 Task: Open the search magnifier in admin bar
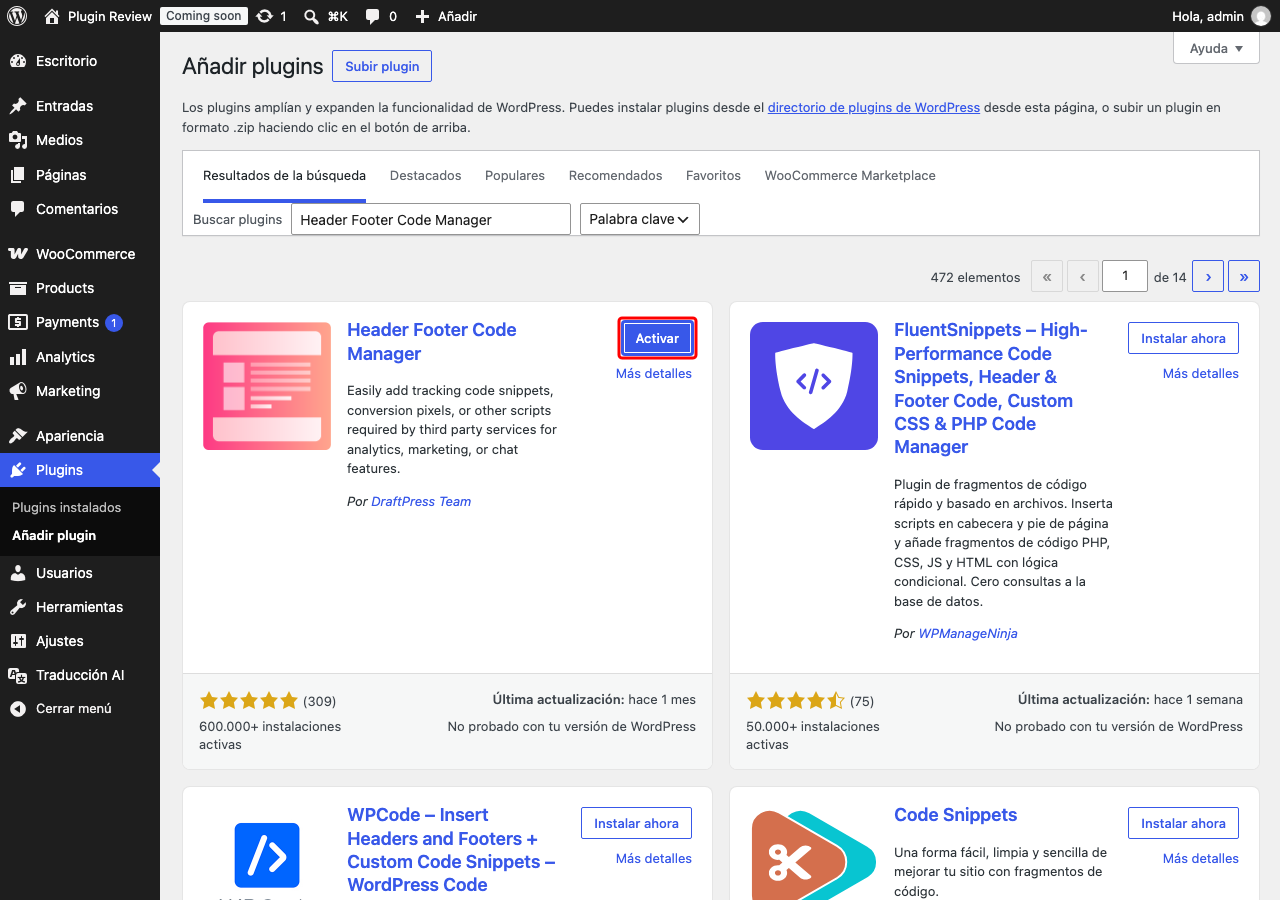(x=311, y=16)
